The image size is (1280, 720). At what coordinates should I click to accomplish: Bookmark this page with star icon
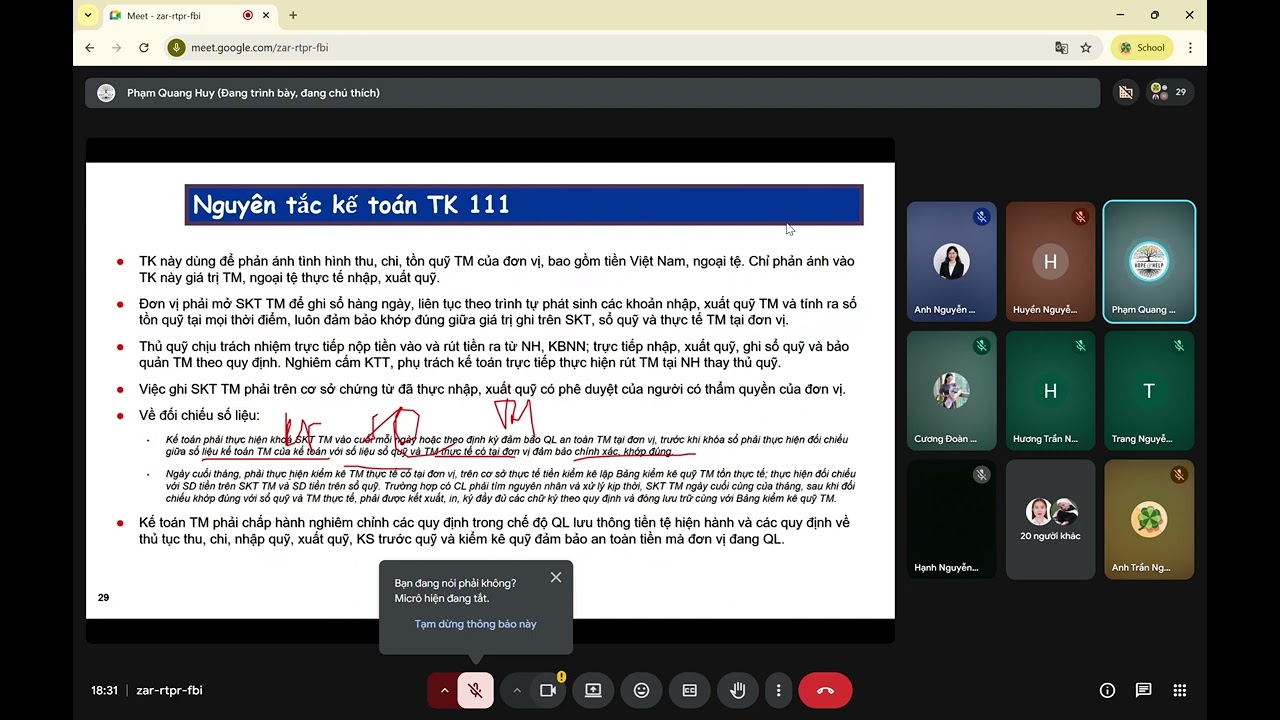click(x=1086, y=47)
